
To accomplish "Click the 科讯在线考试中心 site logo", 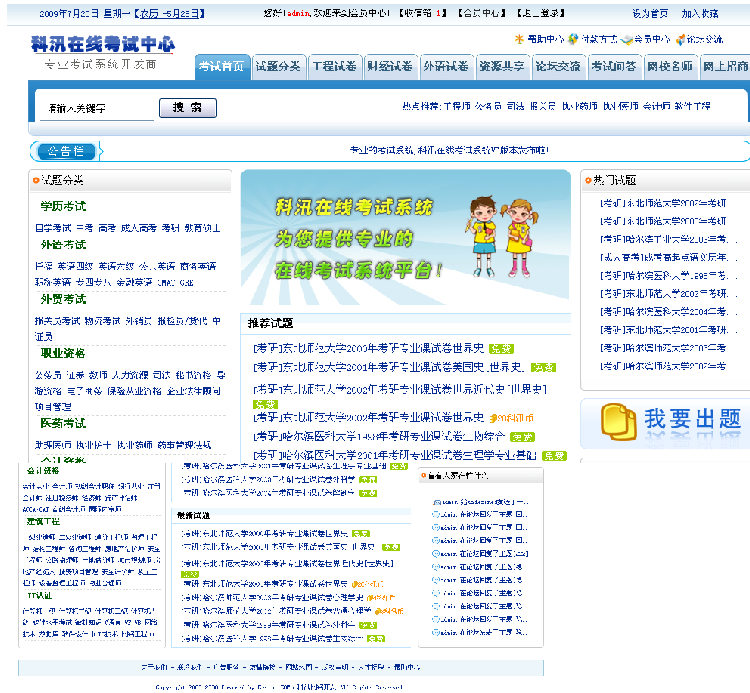I will [103, 44].
